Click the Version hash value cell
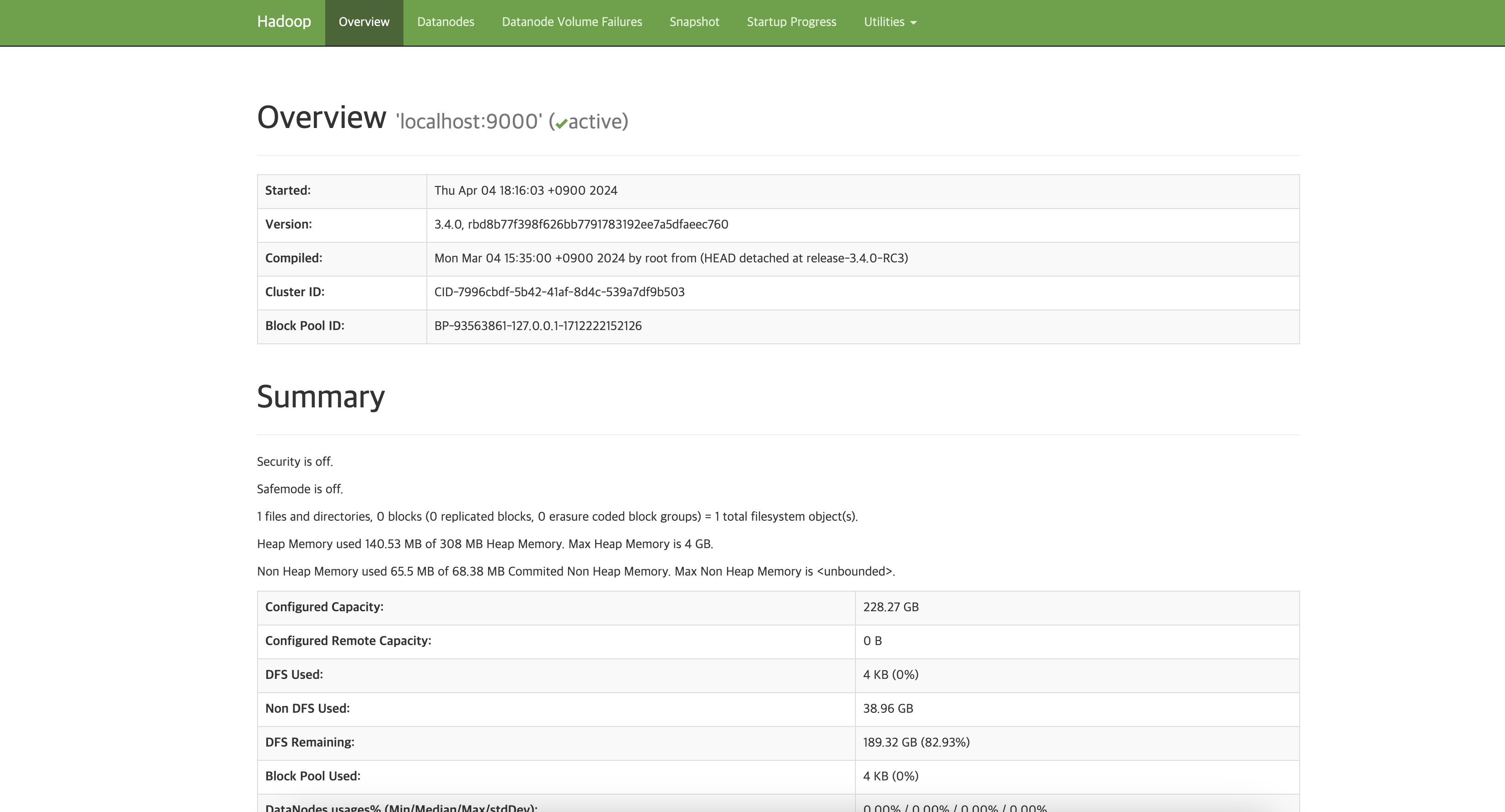Viewport: 1505px width, 812px height. coord(581,225)
